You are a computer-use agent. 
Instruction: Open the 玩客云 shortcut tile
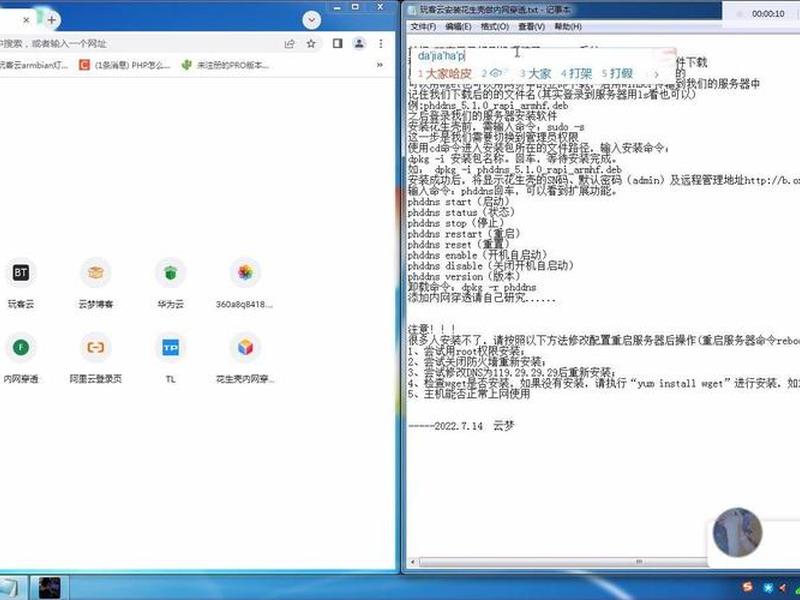[x=20, y=283]
